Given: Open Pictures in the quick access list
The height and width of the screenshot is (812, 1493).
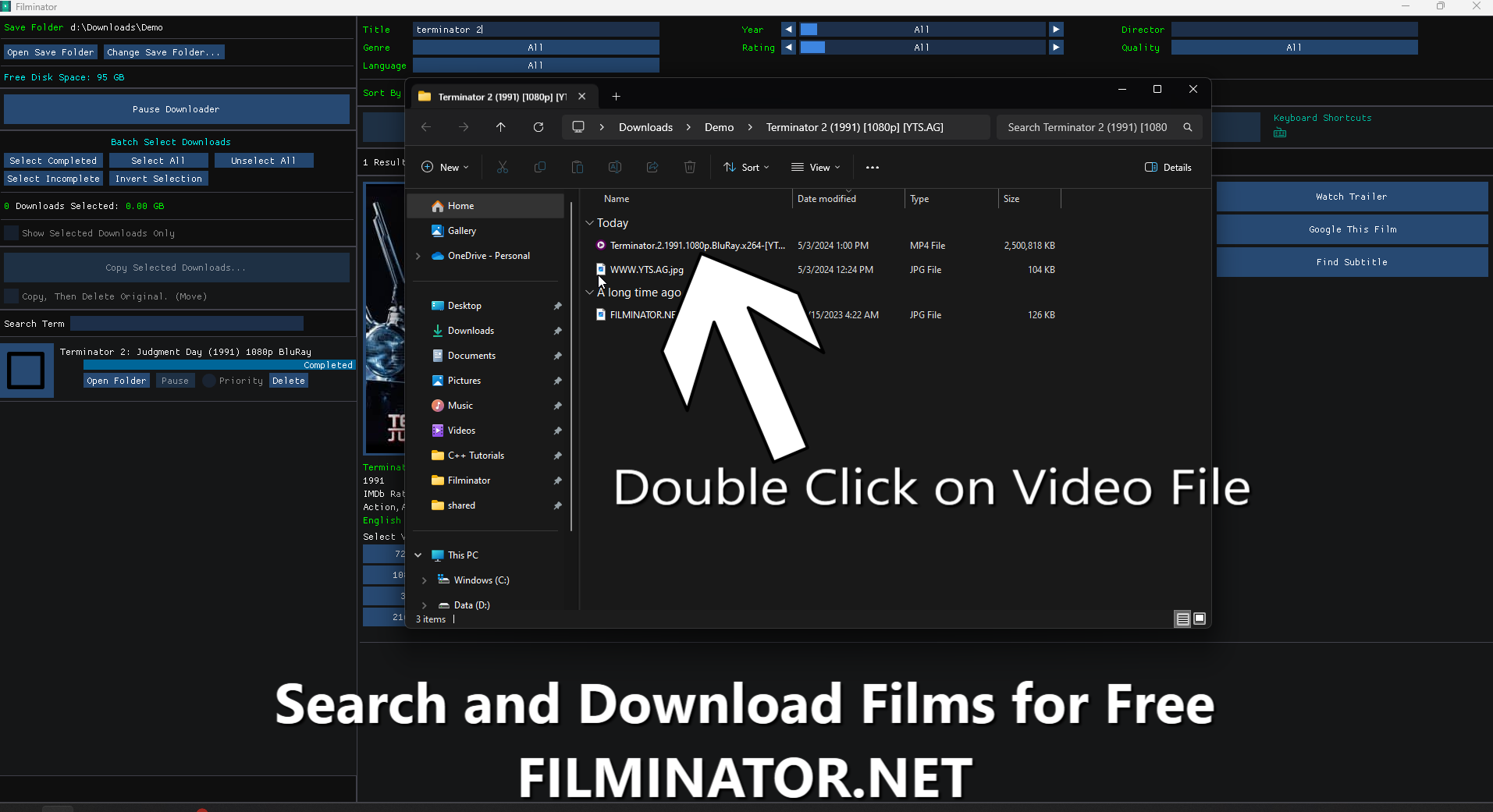Looking at the screenshot, I should 464,381.
